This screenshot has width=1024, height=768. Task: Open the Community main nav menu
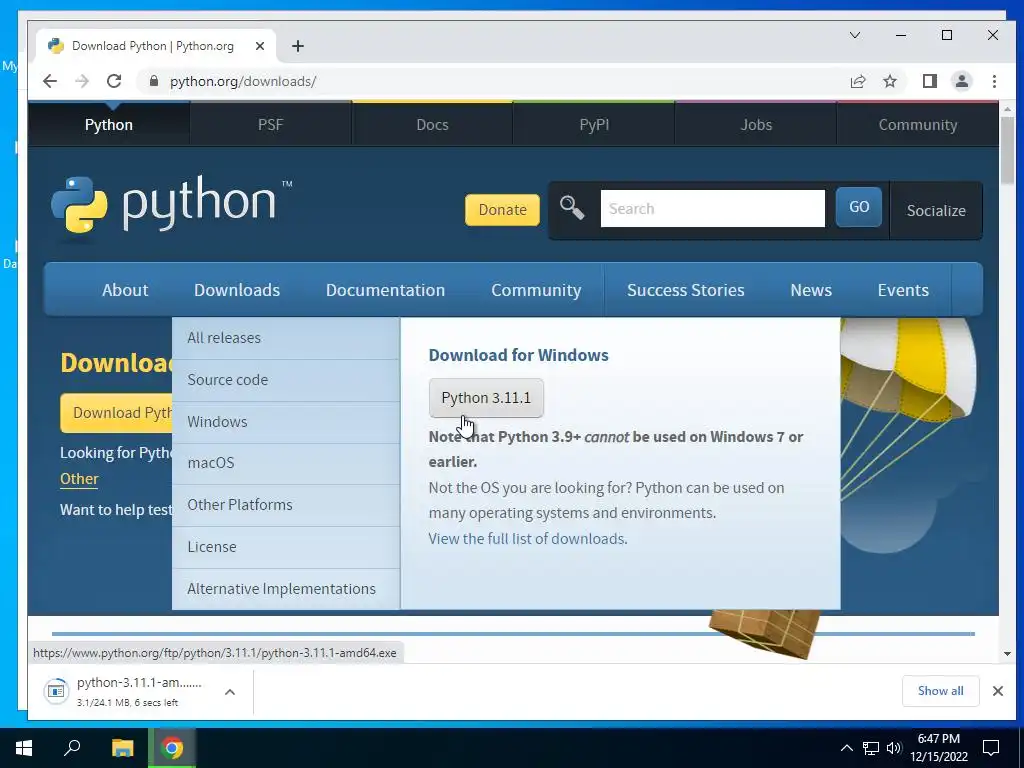pyautogui.click(x=536, y=290)
